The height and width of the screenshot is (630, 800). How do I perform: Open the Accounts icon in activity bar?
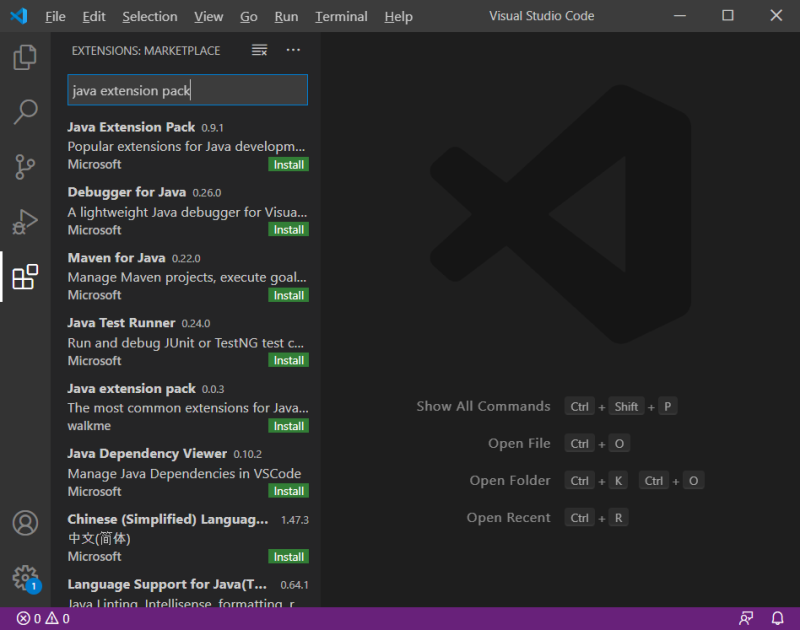tap(25, 523)
